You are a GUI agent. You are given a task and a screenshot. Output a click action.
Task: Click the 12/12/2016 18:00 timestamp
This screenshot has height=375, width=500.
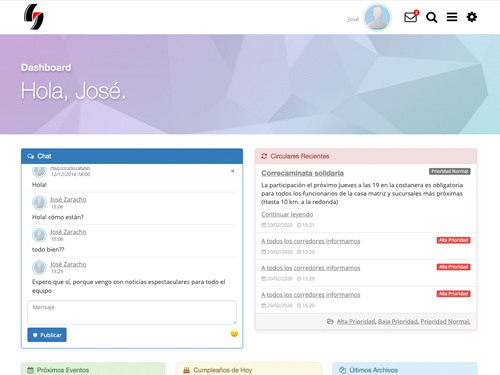pyautogui.click(x=70, y=174)
